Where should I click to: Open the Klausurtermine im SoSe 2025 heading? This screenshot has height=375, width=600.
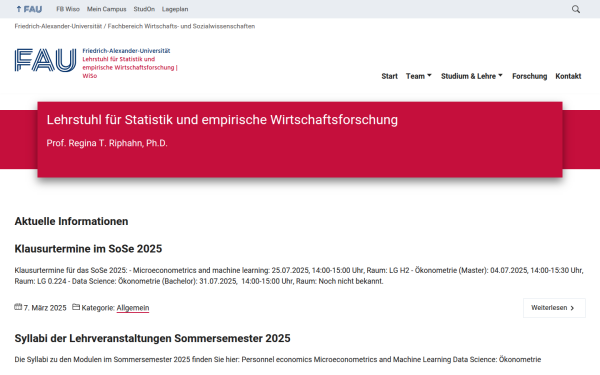pos(88,249)
